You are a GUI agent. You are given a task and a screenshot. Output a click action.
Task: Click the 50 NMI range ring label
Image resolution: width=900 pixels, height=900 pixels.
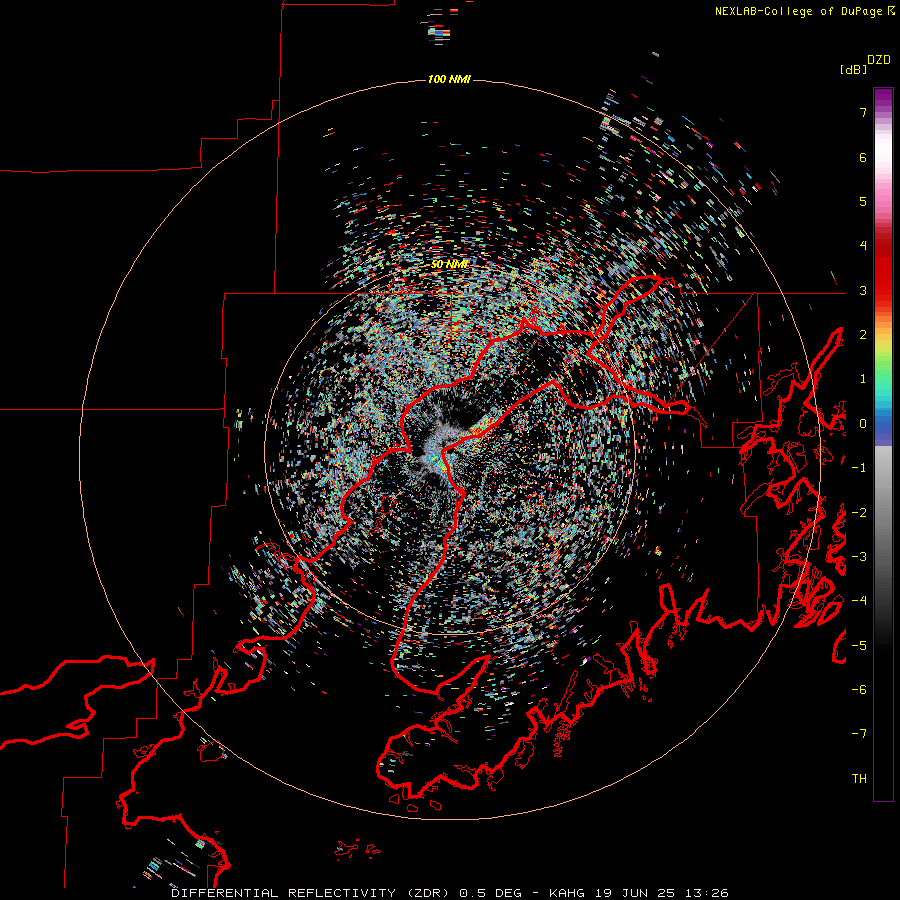pos(449,264)
